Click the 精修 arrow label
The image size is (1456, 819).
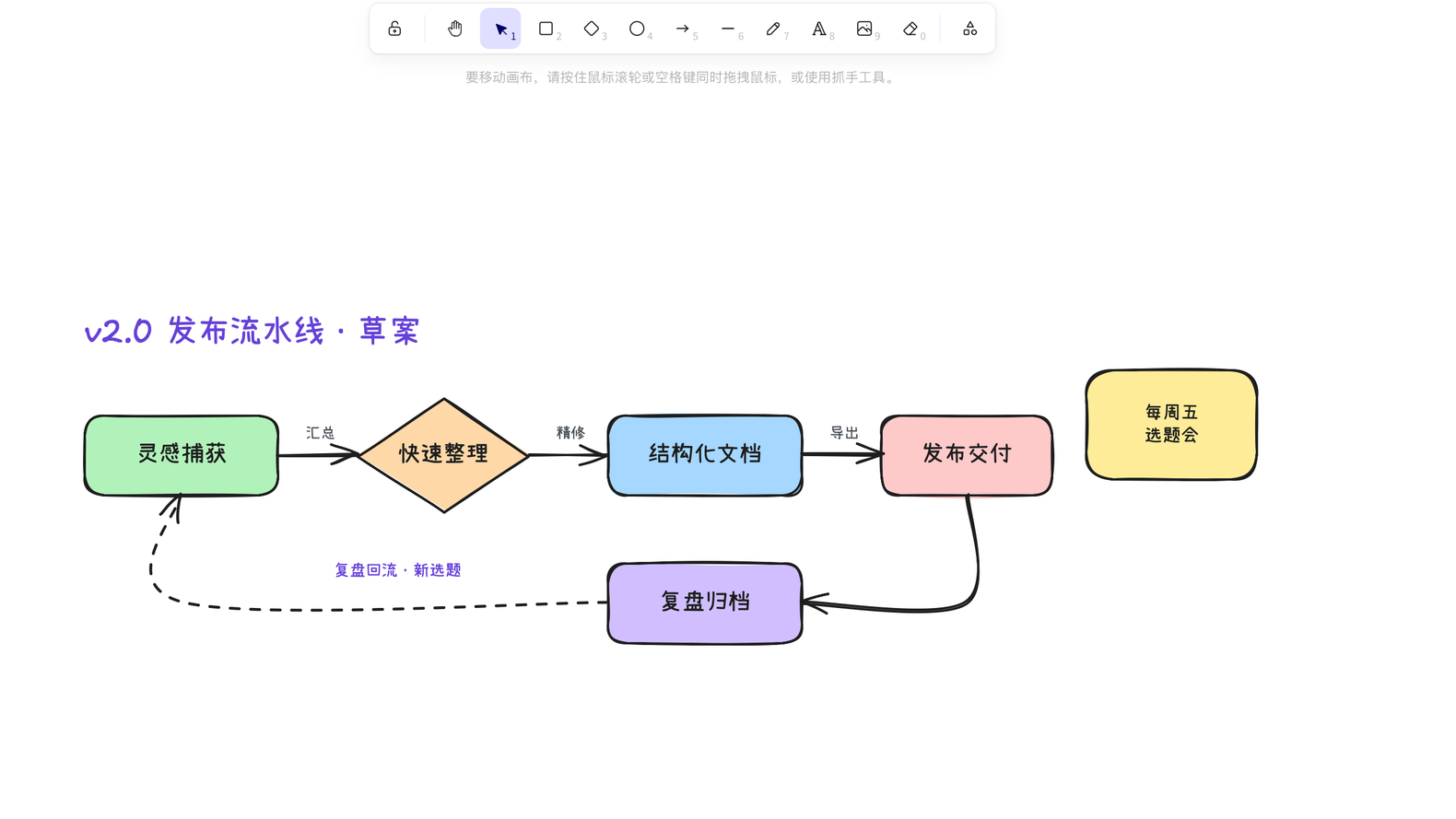[570, 433]
